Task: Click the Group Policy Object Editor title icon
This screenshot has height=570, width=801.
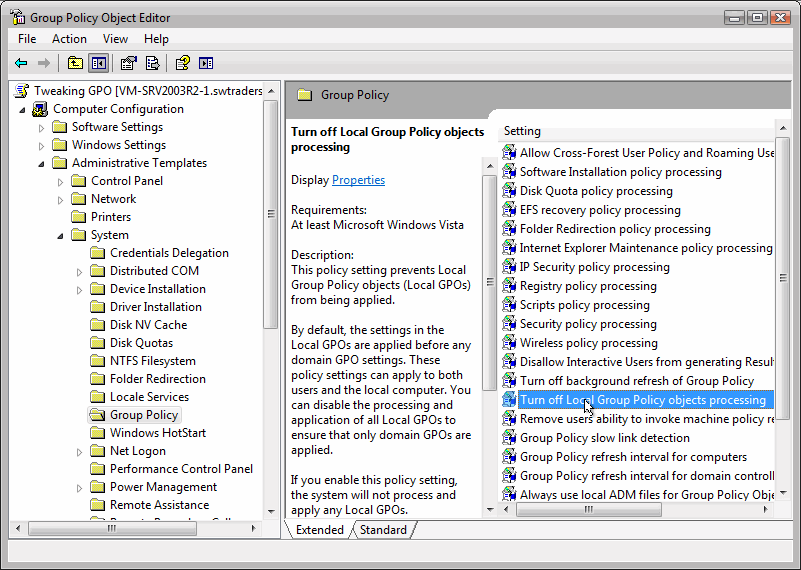Action: 17,17
